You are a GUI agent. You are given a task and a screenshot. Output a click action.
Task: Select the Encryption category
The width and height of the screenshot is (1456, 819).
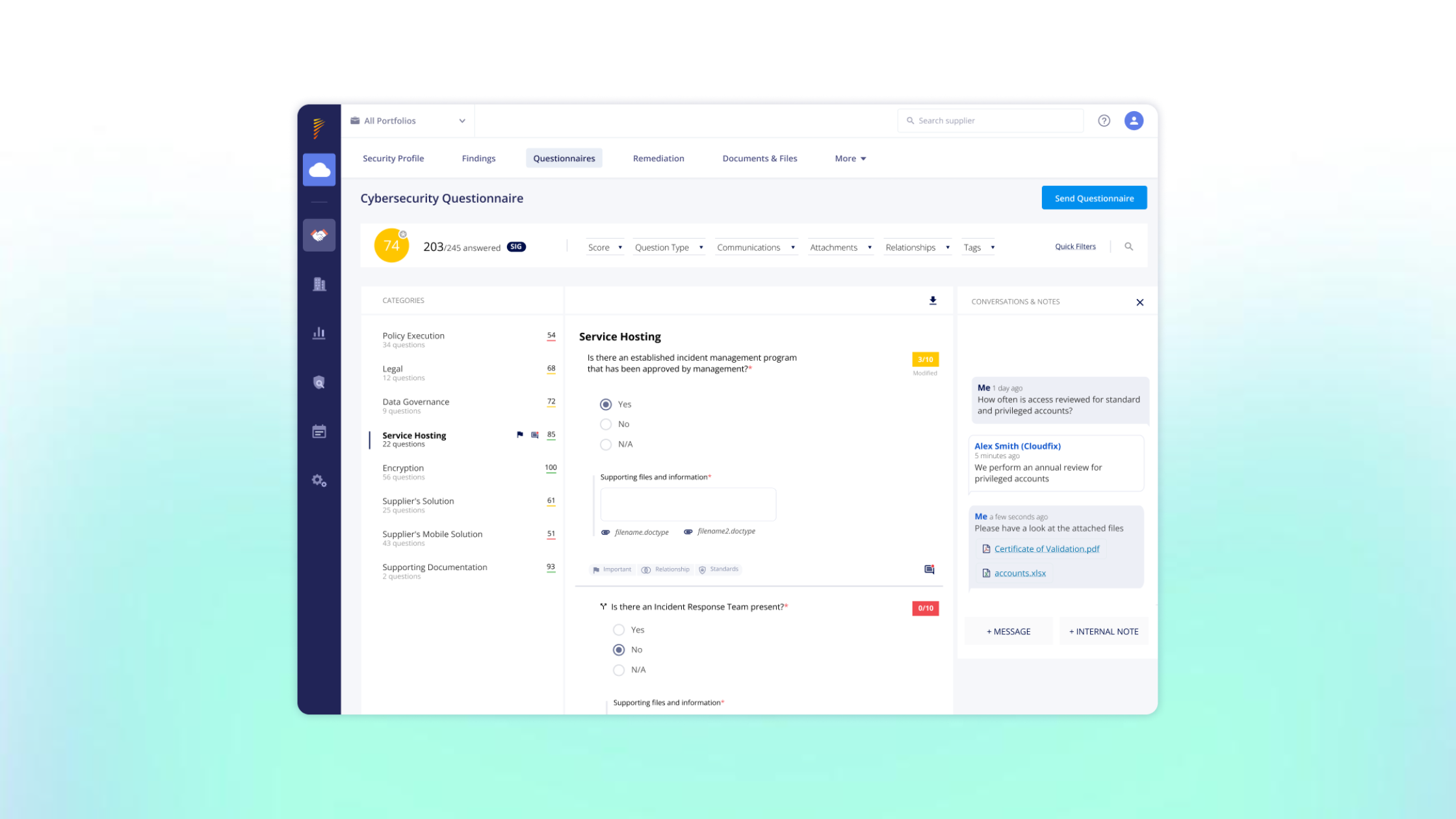tap(463, 472)
